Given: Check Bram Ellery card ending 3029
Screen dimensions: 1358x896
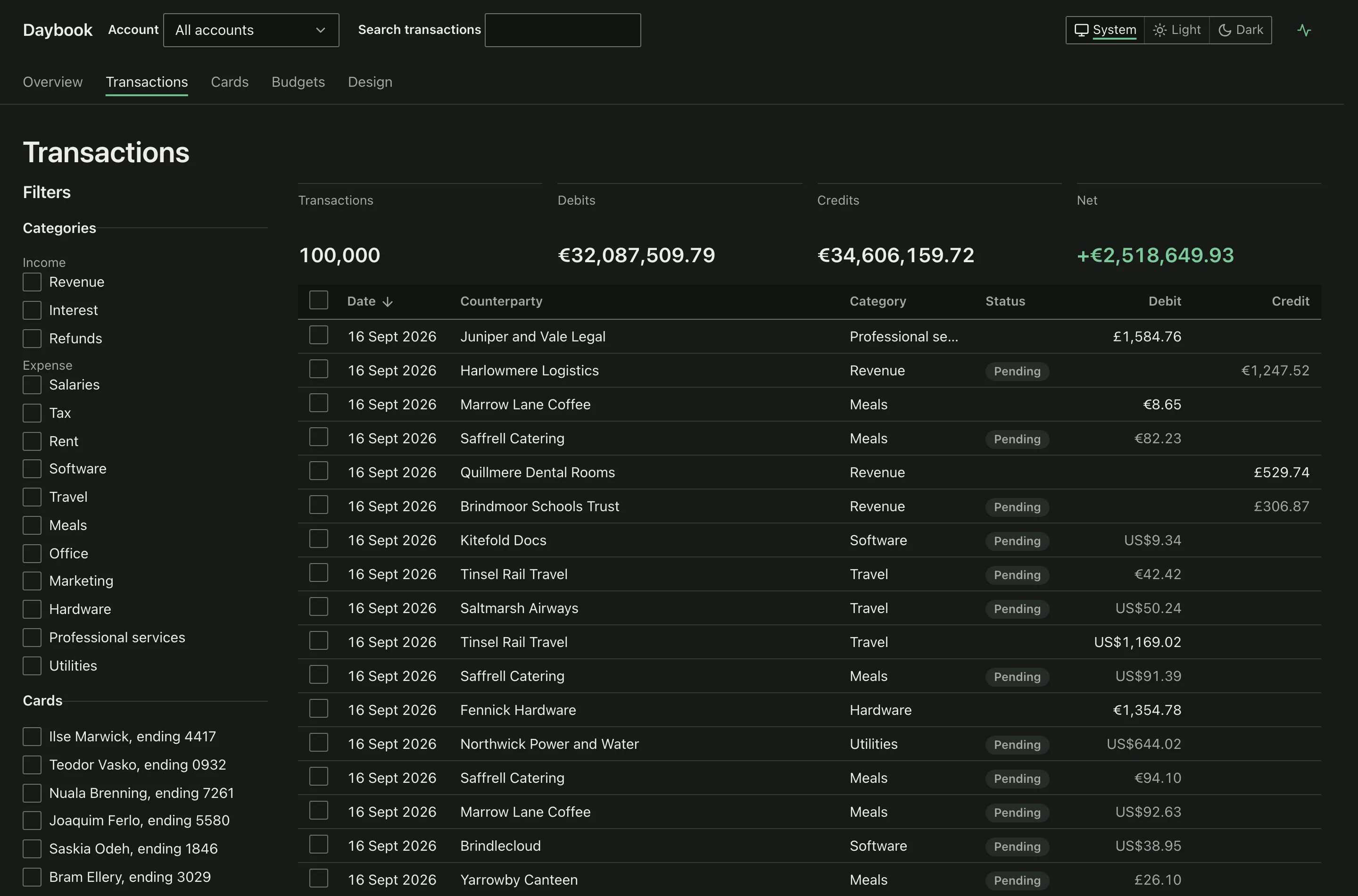Looking at the screenshot, I should pos(32,877).
